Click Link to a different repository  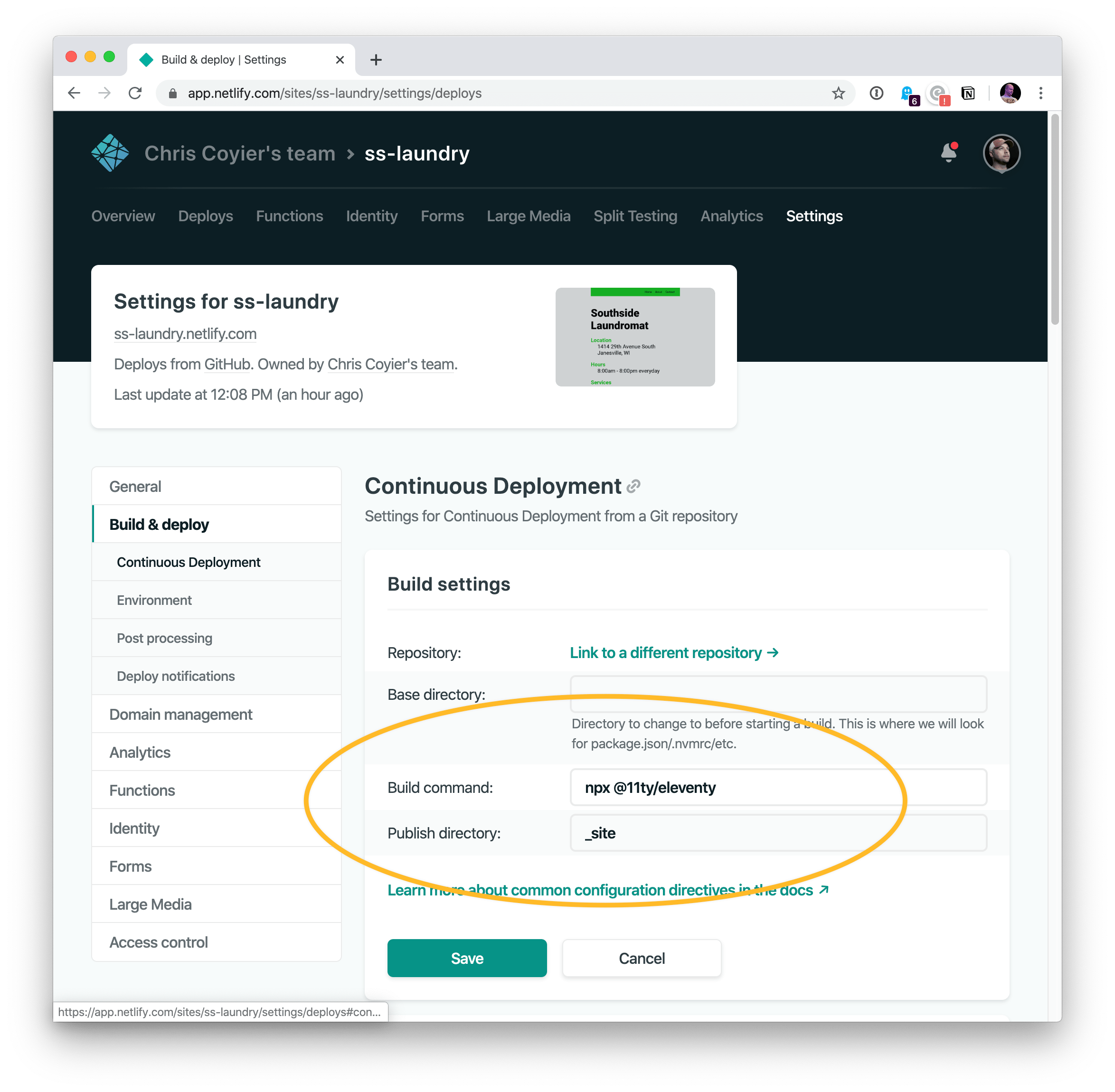tap(674, 653)
